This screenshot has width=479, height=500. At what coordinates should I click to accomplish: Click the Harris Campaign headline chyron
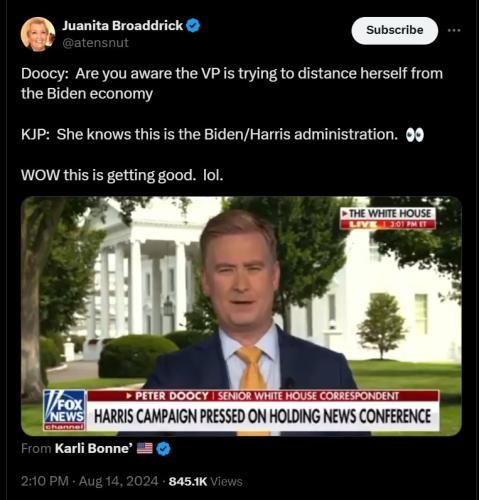263,416
